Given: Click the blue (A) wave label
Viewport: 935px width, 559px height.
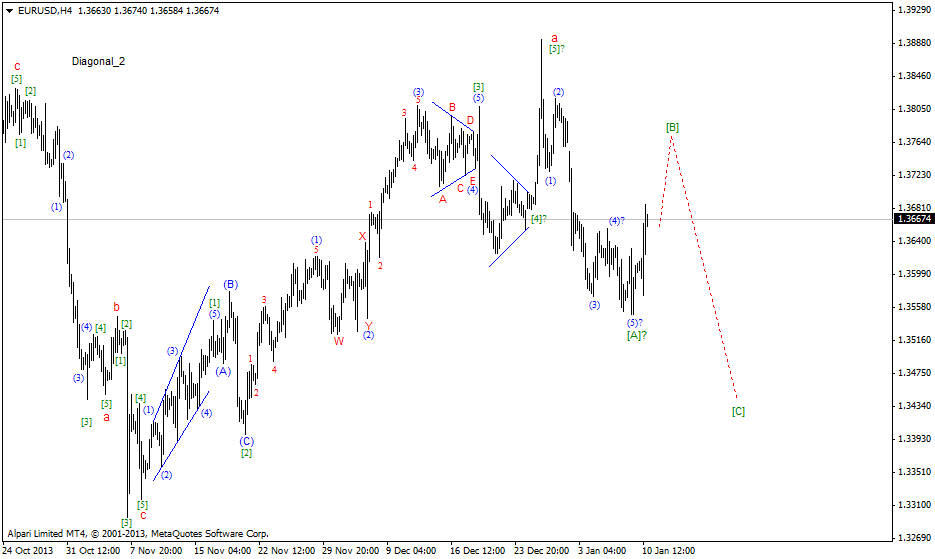Looking at the screenshot, I should tap(223, 372).
